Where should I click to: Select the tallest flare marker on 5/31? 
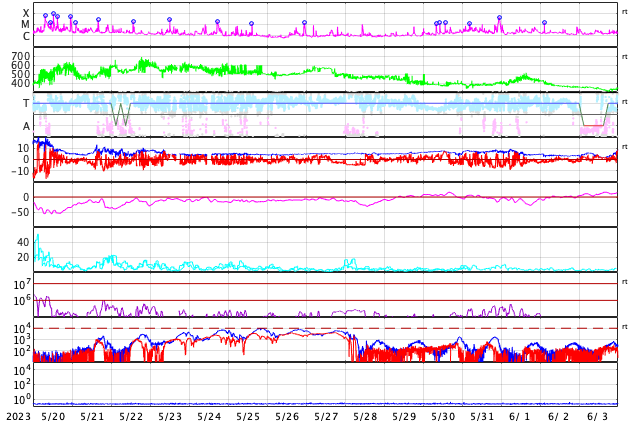(x=499, y=17)
